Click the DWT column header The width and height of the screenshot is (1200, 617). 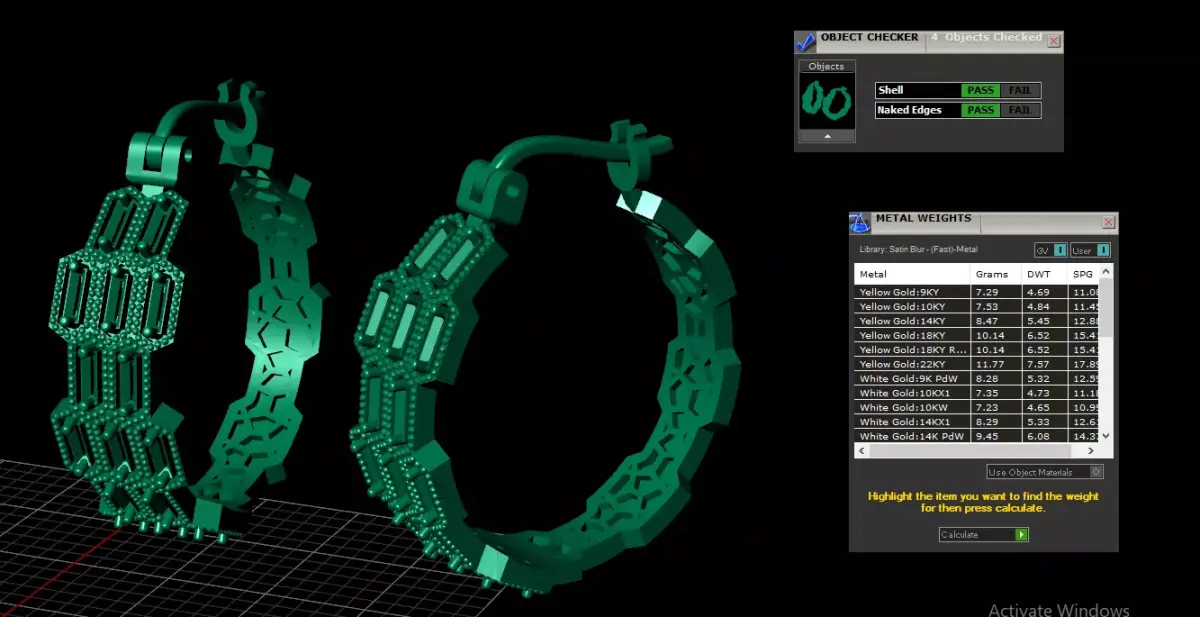(1044, 274)
